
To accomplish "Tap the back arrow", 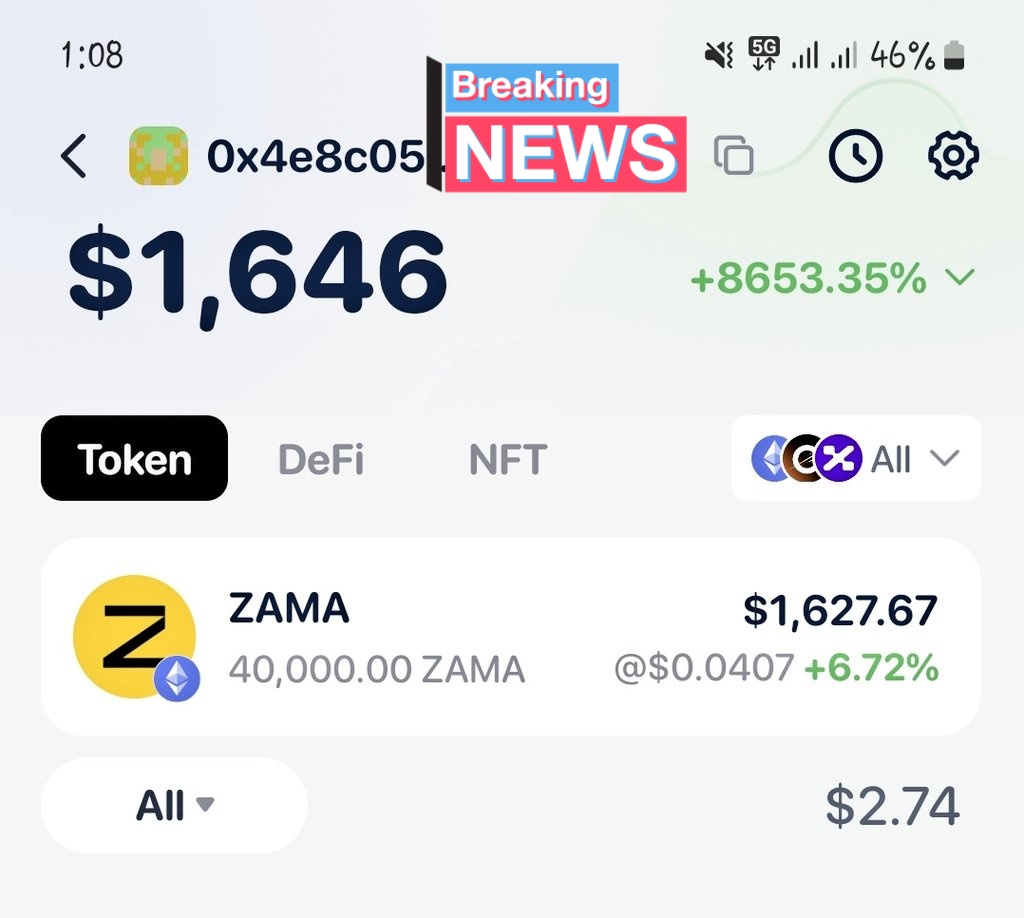I will 75,156.
